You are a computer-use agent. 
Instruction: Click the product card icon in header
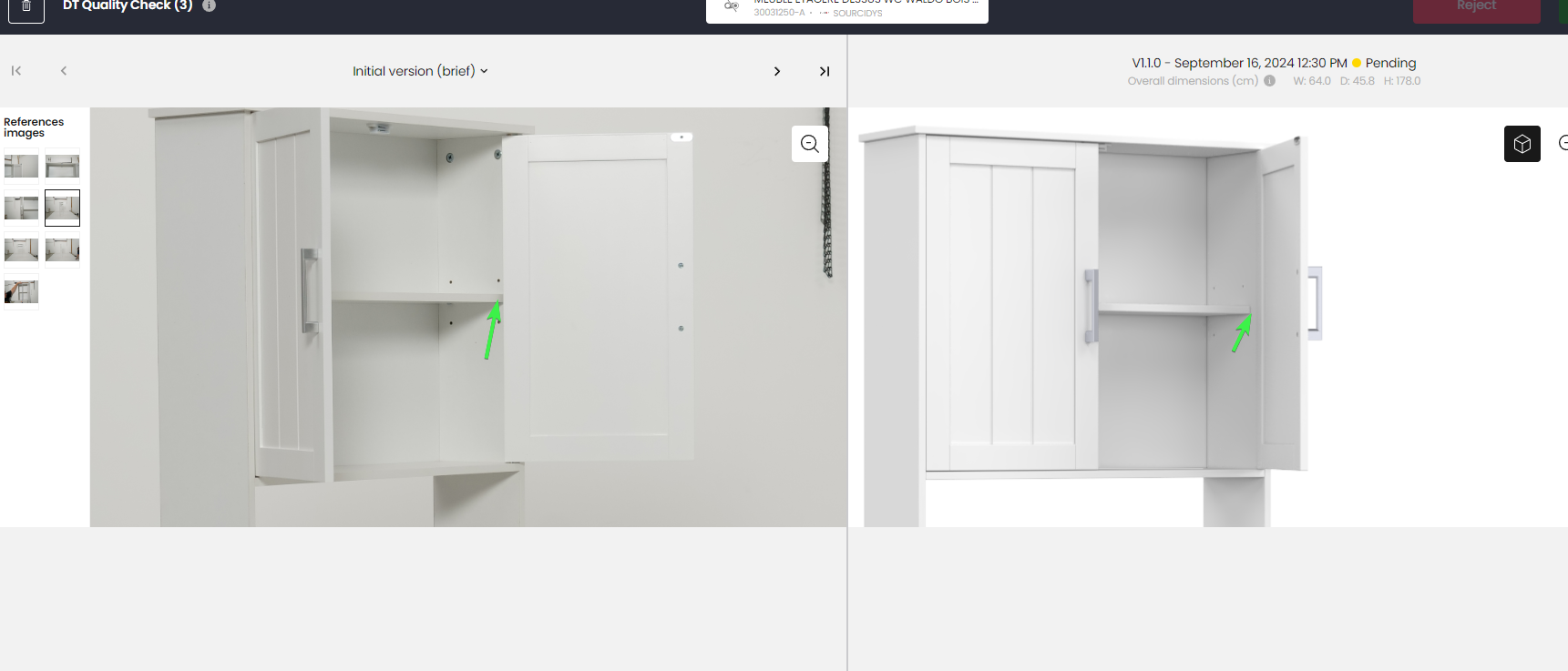731,6
